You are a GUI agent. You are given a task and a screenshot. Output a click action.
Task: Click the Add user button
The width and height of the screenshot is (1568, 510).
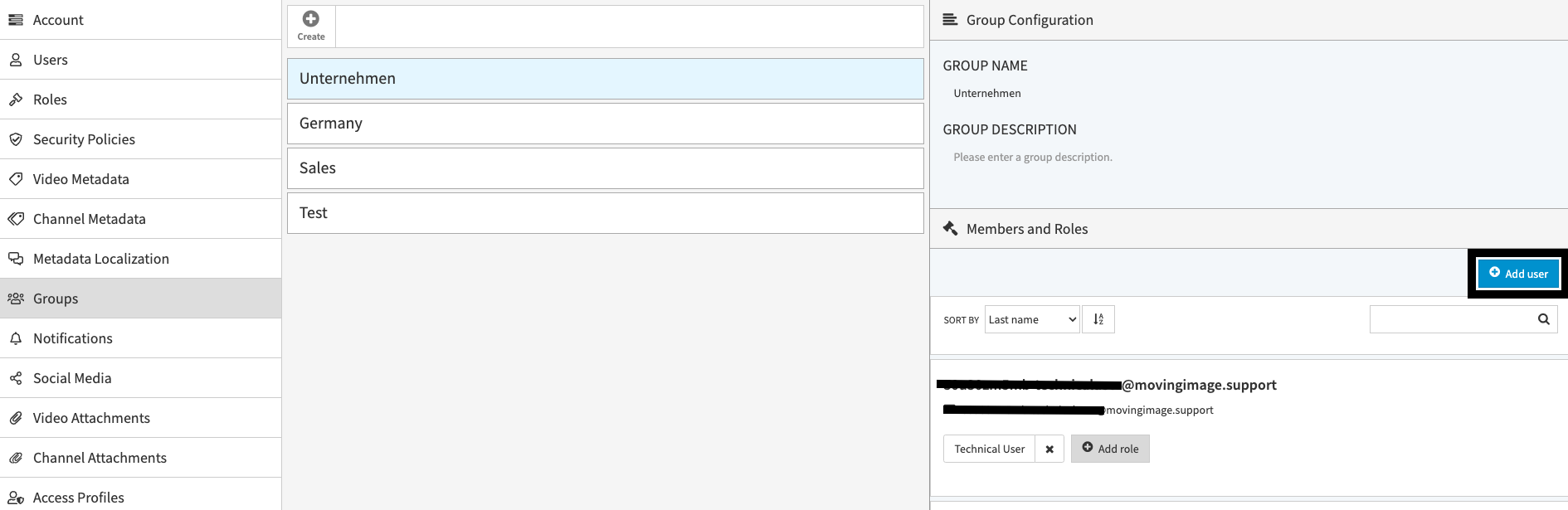(1518, 274)
